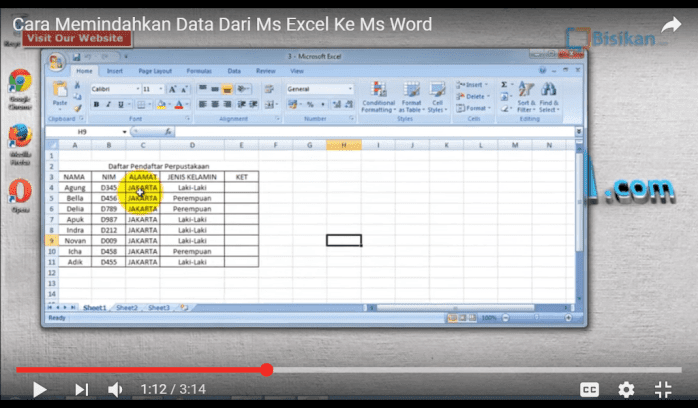Screen dimensions: 698x408
Task: Toggle closed captions on the video
Action: pyautogui.click(x=589, y=389)
